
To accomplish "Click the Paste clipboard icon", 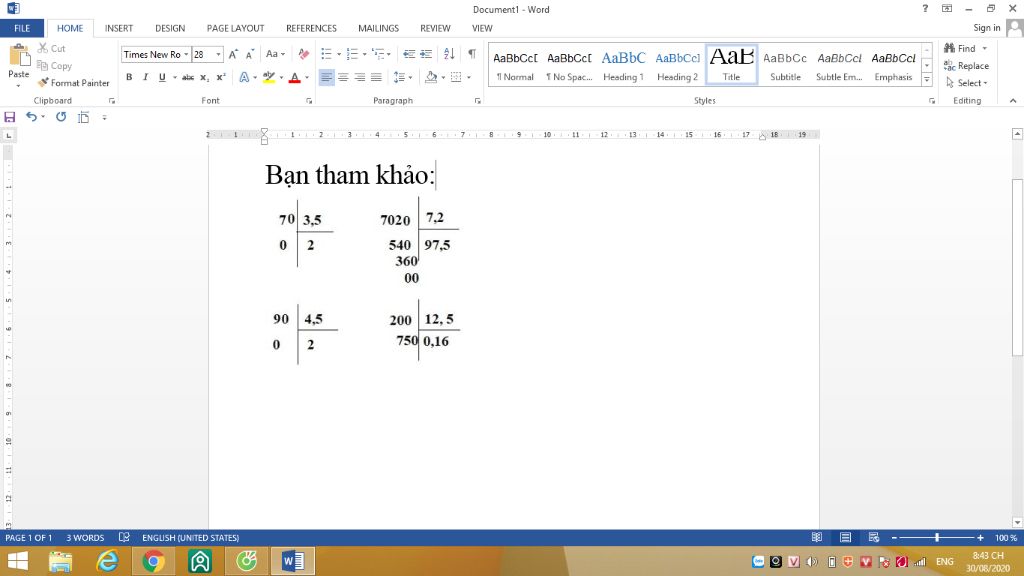I will point(19,57).
